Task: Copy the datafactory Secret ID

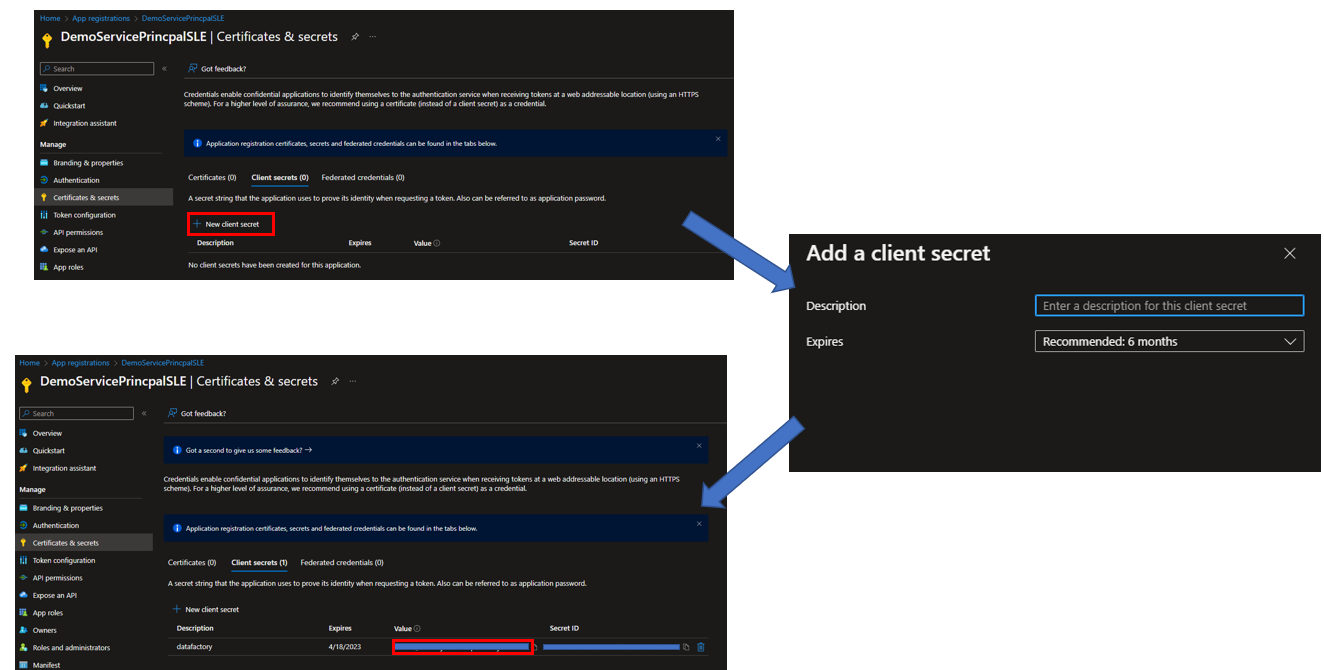Action: click(x=686, y=647)
